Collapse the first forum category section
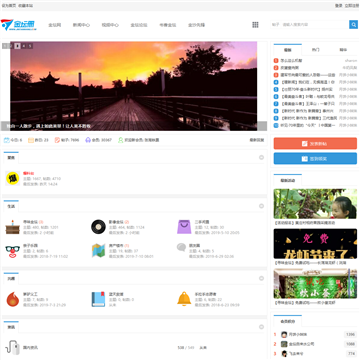The image size is (360, 360). [262, 157]
